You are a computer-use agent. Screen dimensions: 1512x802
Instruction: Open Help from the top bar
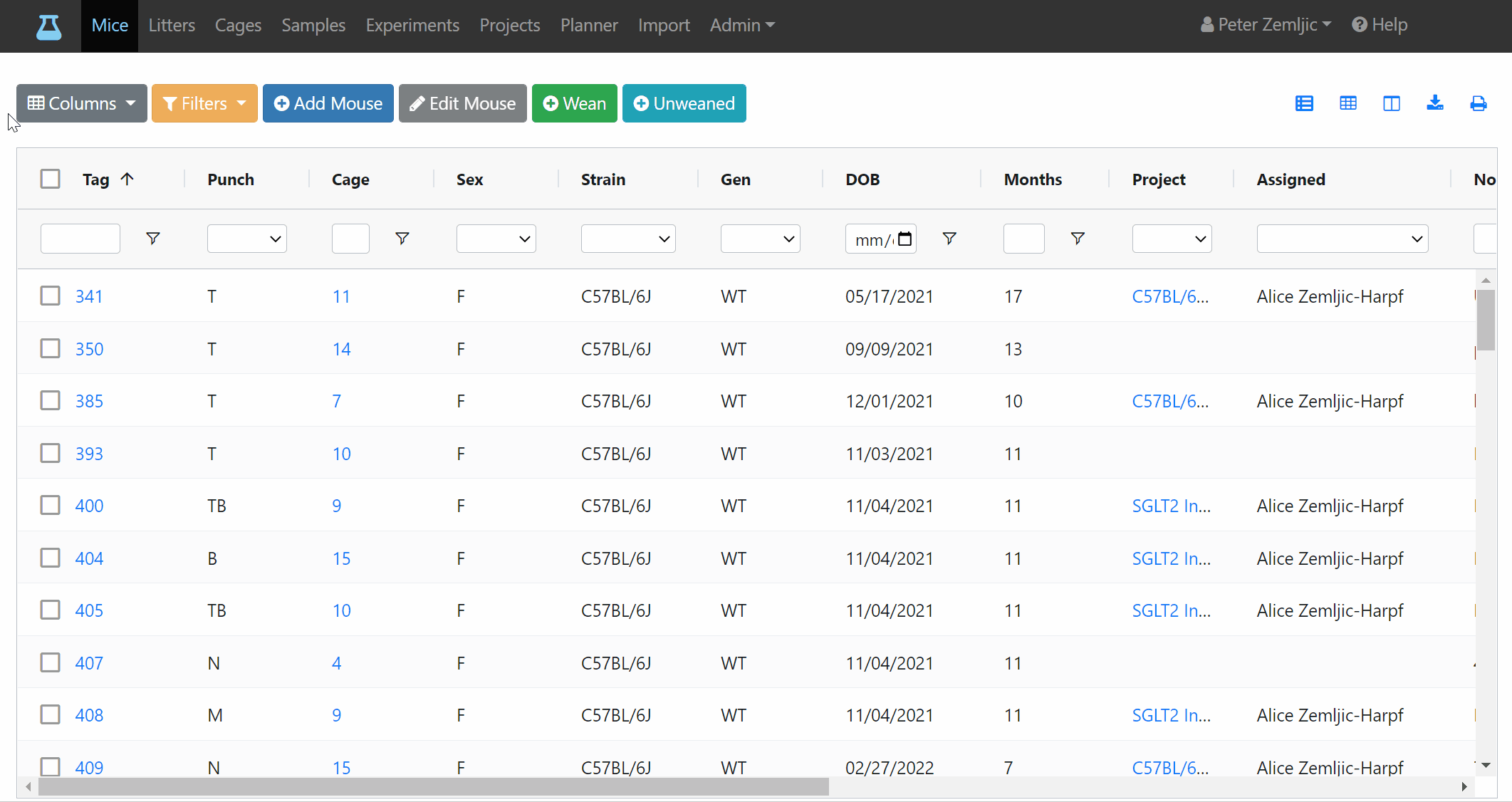pos(1380,25)
